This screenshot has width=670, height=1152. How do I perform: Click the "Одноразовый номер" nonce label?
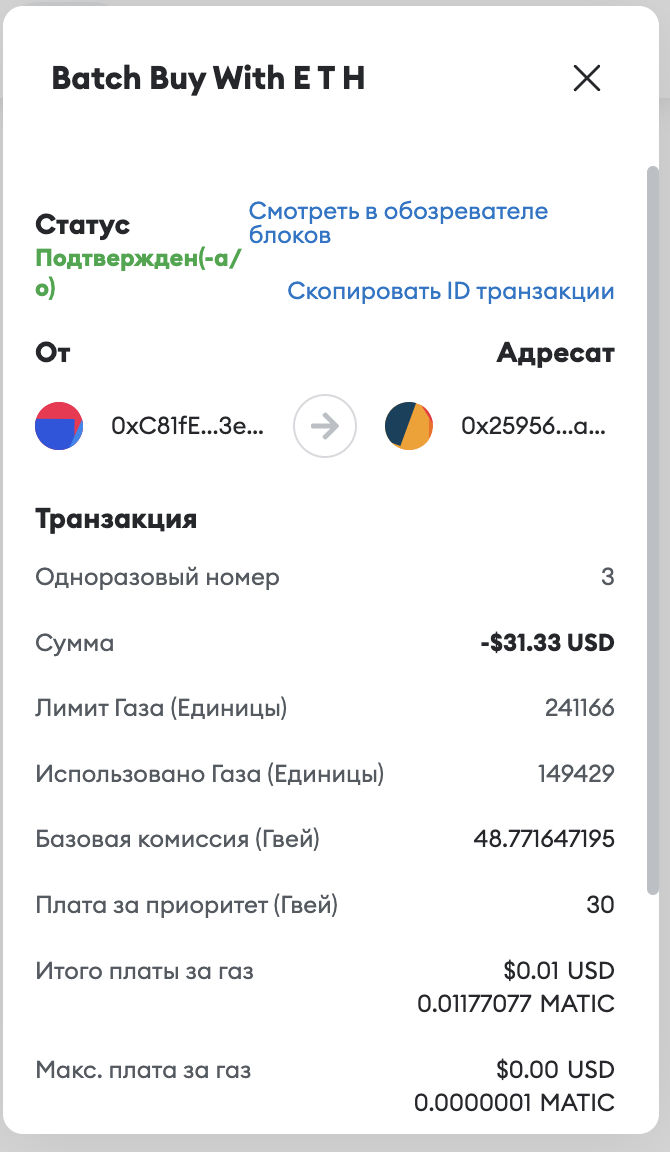tap(158, 577)
